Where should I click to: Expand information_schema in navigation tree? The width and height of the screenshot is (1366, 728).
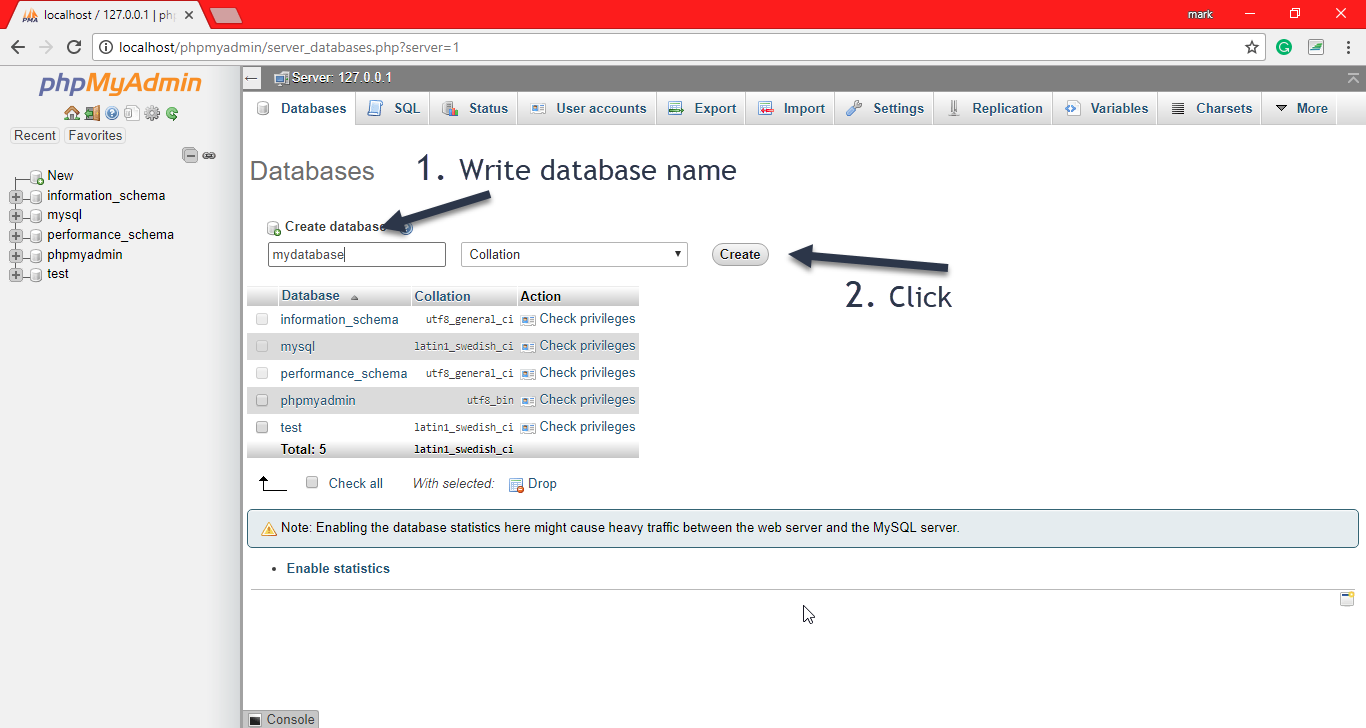coord(16,197)
